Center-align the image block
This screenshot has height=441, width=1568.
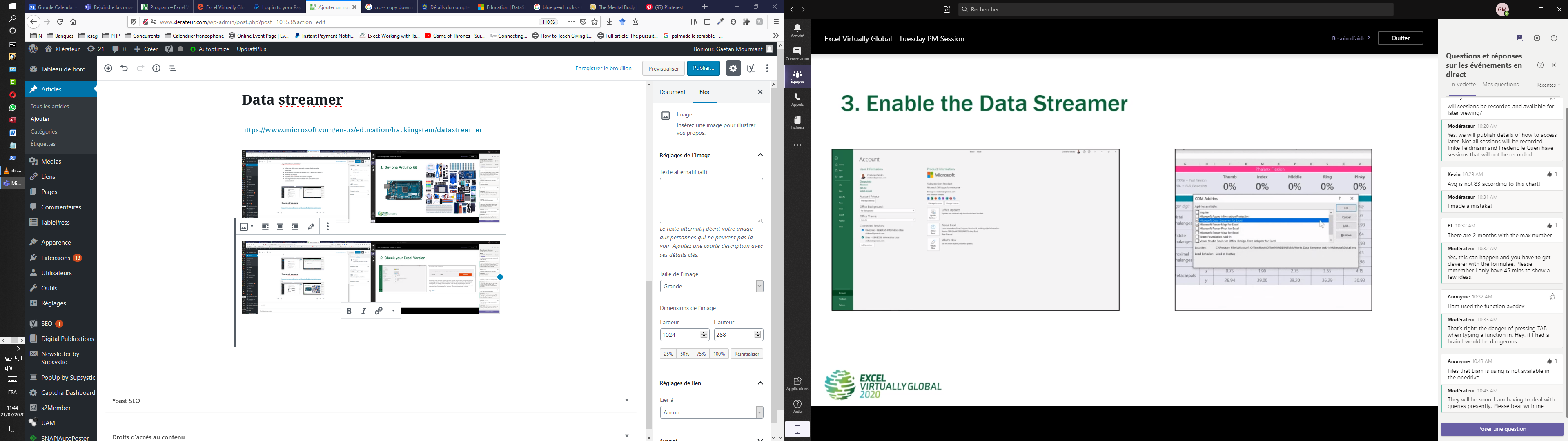280,227
